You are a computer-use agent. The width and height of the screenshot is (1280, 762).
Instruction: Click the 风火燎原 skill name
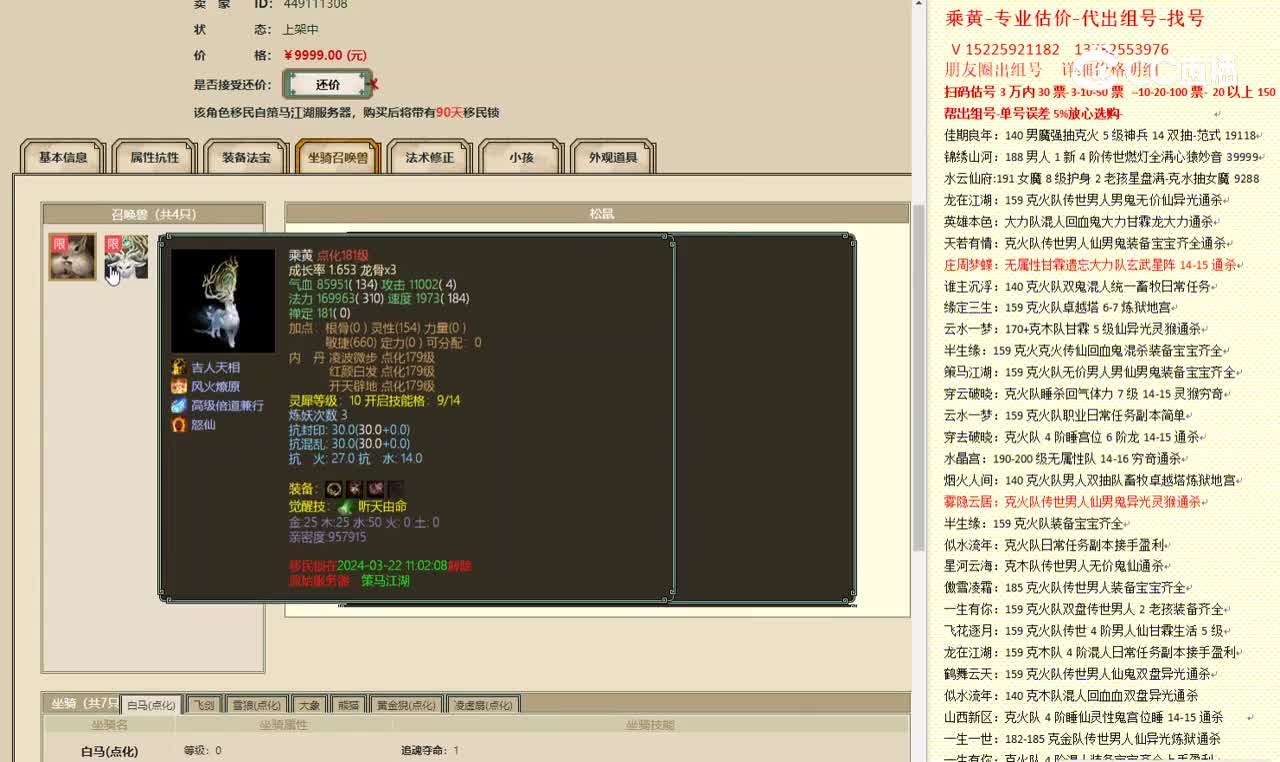(x=216, y=387)
